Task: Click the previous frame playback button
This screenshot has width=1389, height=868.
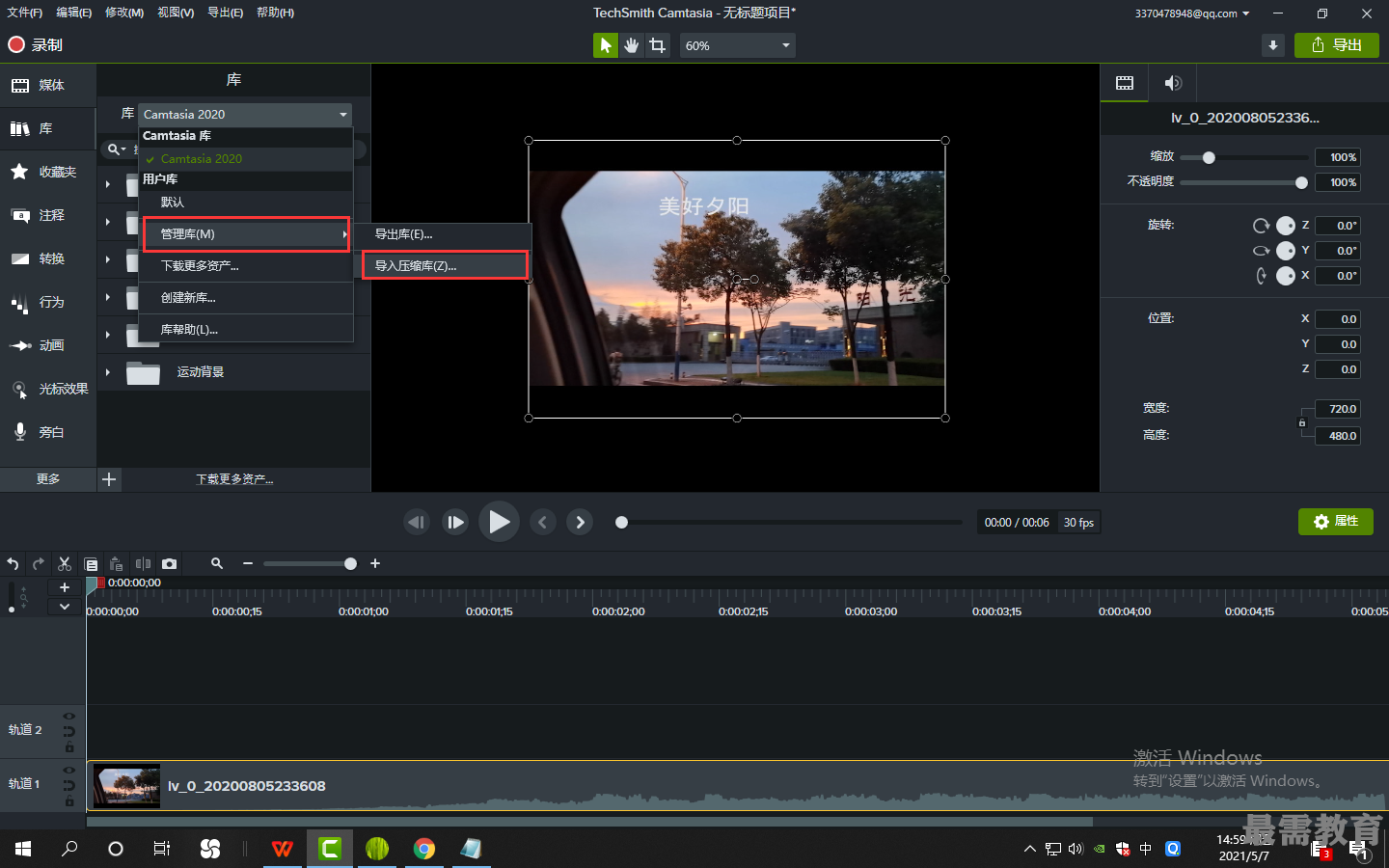Action: tap(417, 522)
